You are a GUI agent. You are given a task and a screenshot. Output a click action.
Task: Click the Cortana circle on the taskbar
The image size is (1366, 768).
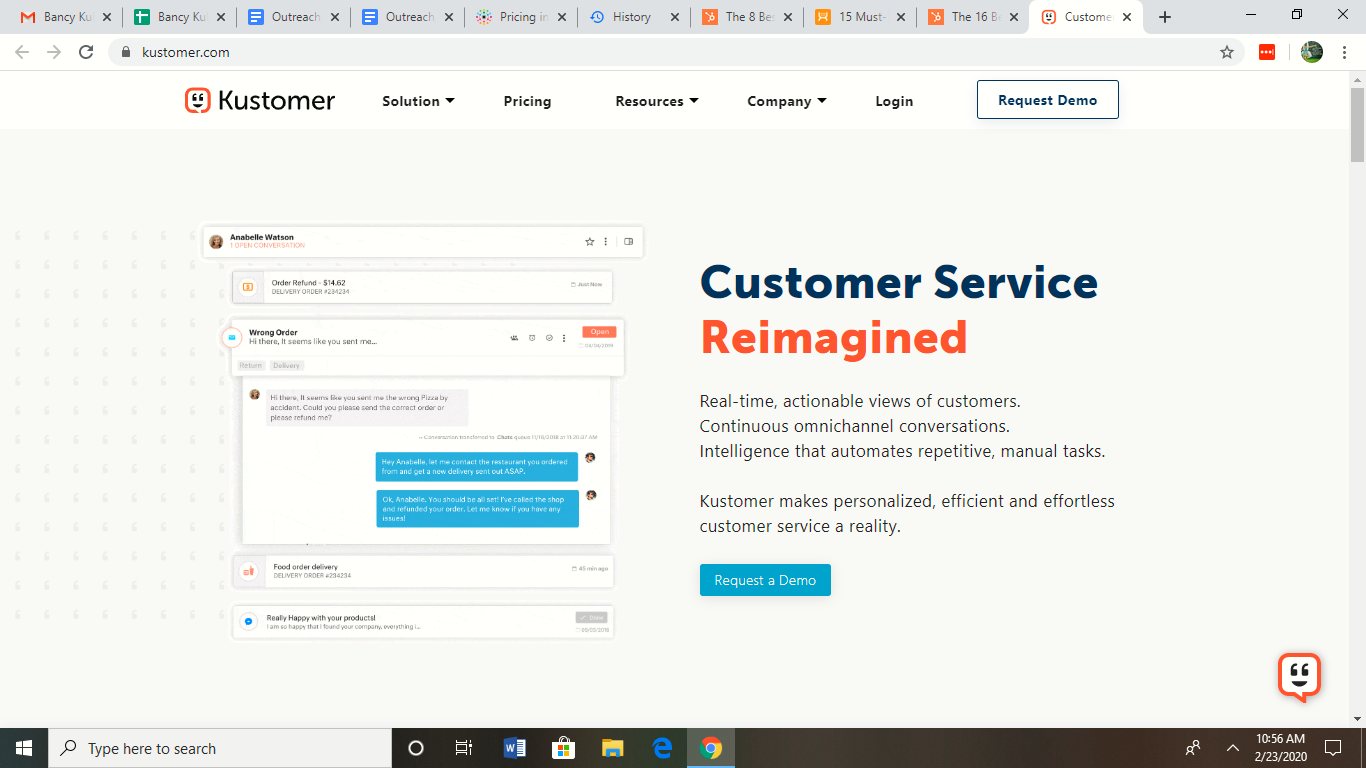[416, 748]
